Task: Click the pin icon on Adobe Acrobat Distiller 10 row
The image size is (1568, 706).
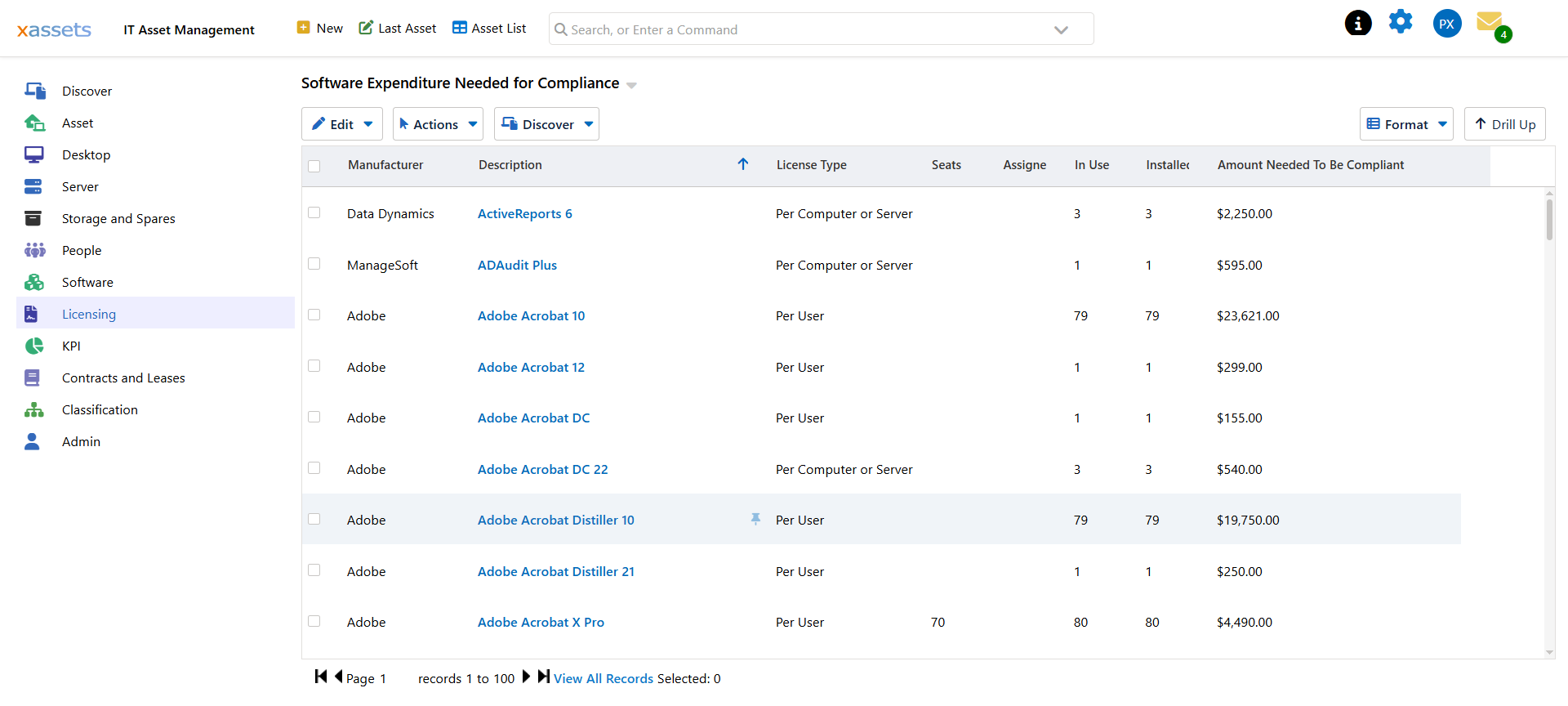Action: (755, 519)
